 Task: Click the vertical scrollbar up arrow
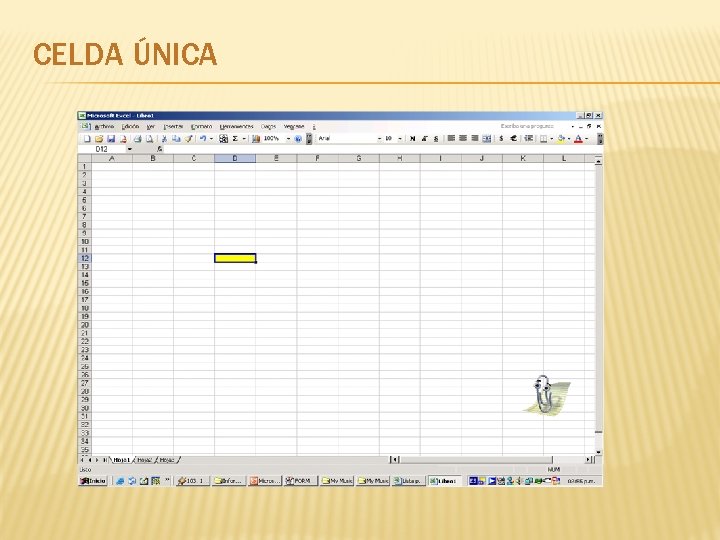coord(598,161)
